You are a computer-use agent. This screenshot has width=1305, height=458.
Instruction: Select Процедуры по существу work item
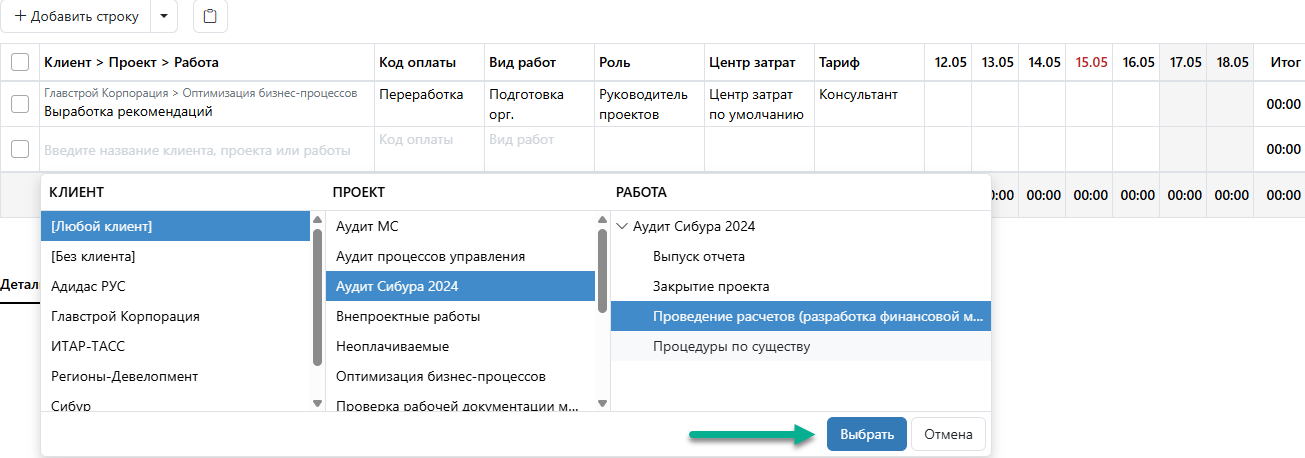click(801, 346)
